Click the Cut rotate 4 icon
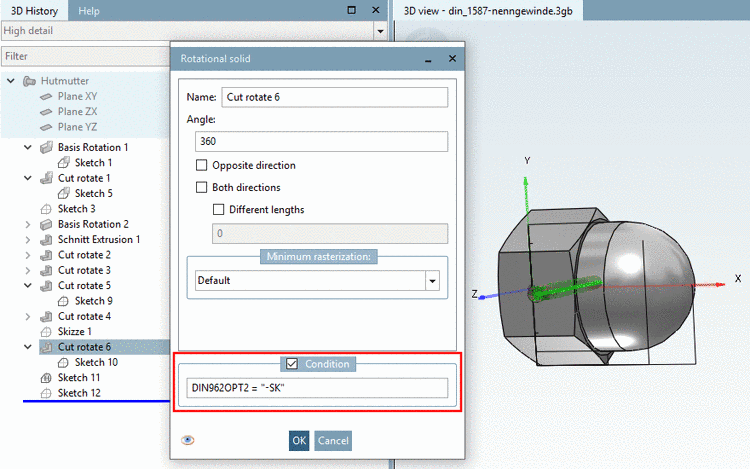This screenshot has height=469, width=750. (x=46, y=316)
